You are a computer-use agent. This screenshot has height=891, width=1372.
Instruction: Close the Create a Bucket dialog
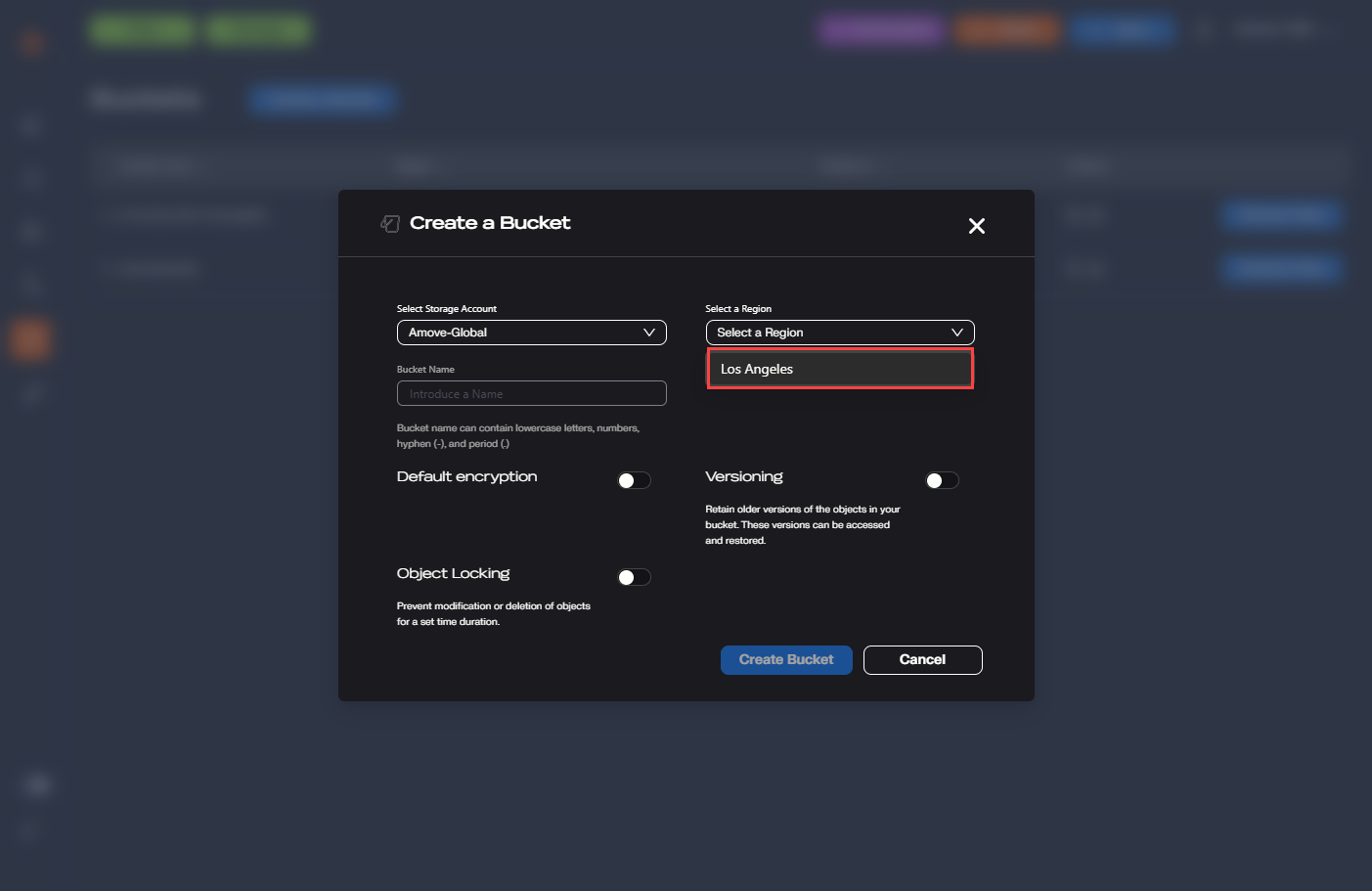pos(976,226)
